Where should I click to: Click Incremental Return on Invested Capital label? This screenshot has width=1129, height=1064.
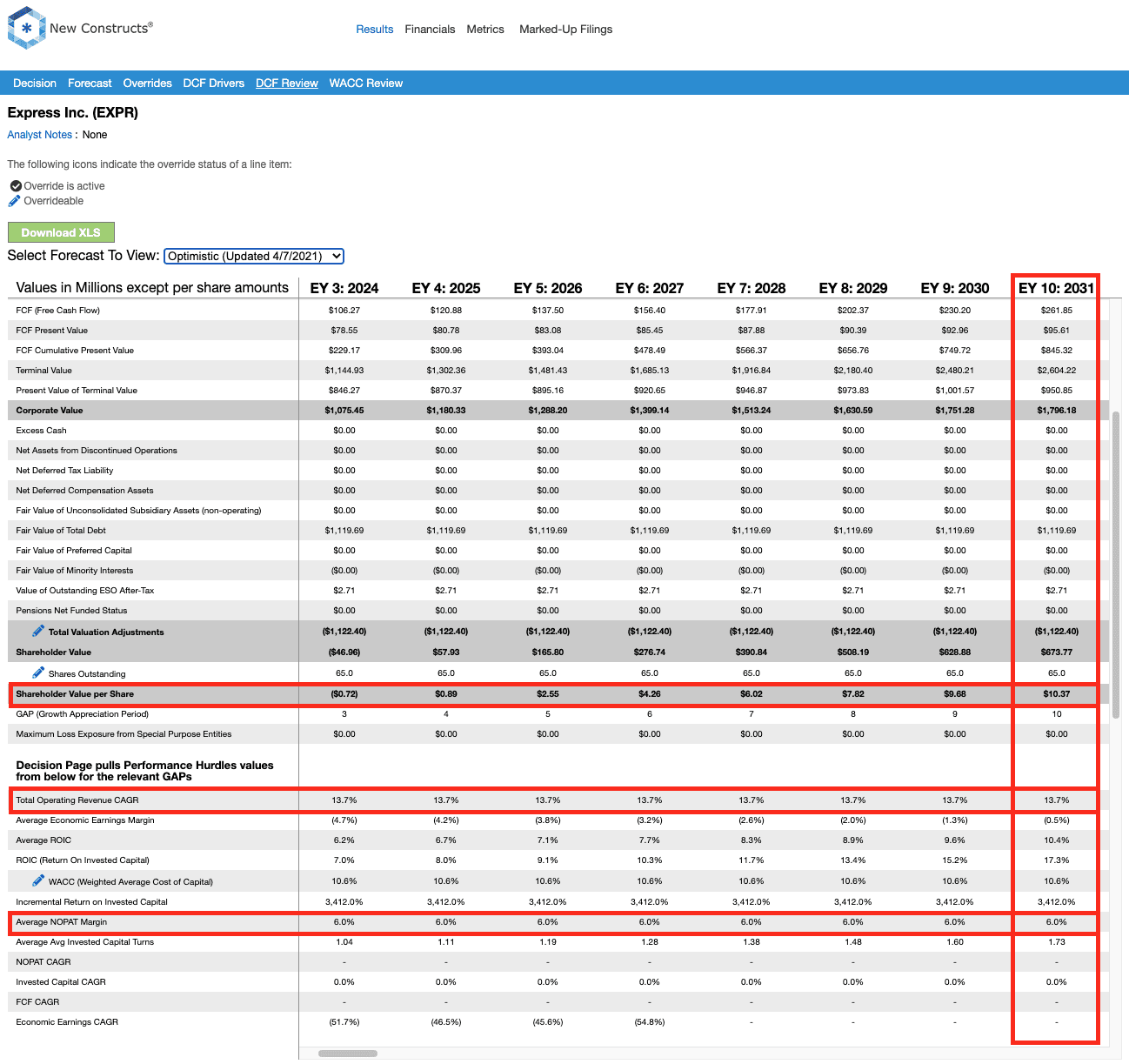(91, 902)
